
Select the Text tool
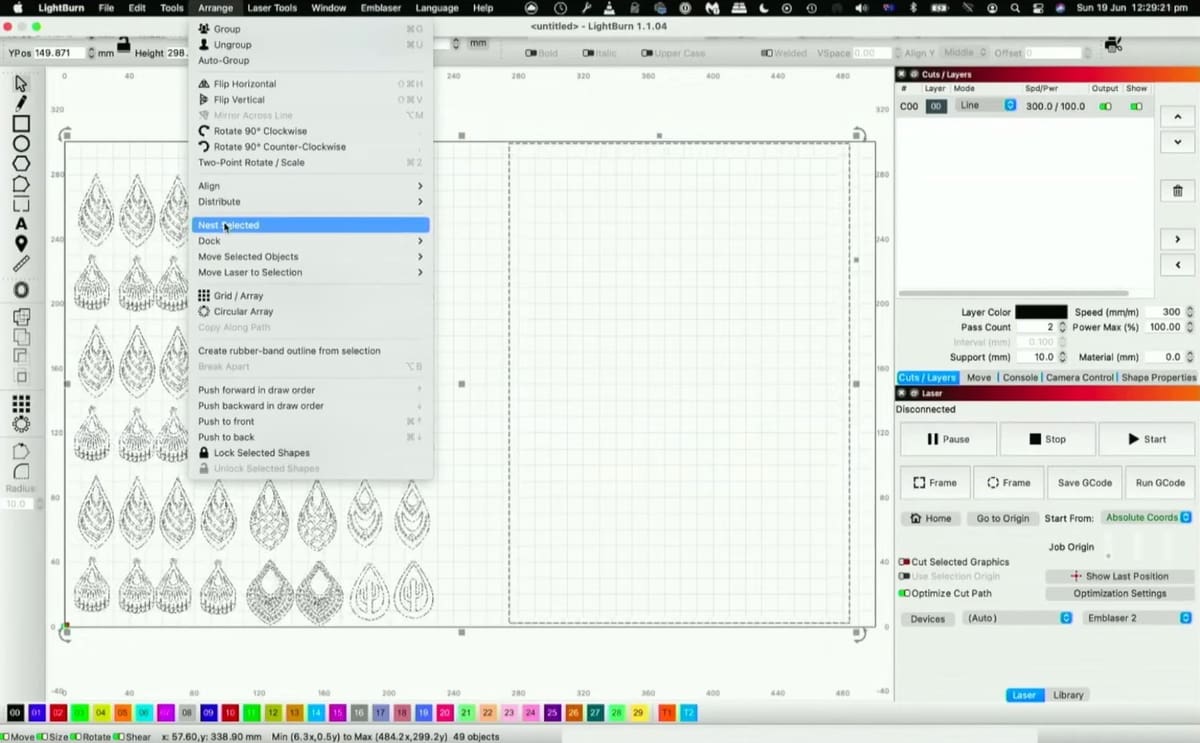(x=21, y=224)
